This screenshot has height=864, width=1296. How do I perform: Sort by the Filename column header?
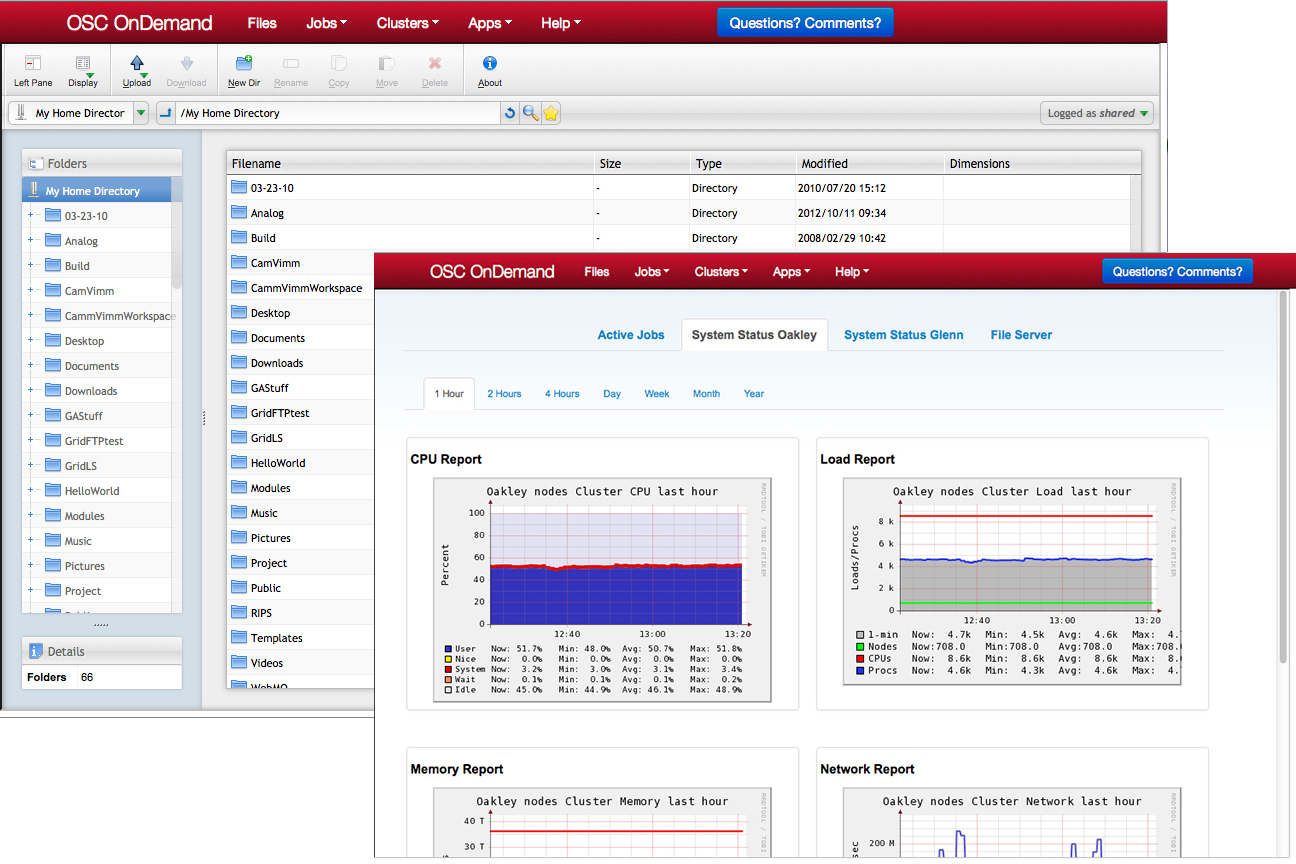409,163
